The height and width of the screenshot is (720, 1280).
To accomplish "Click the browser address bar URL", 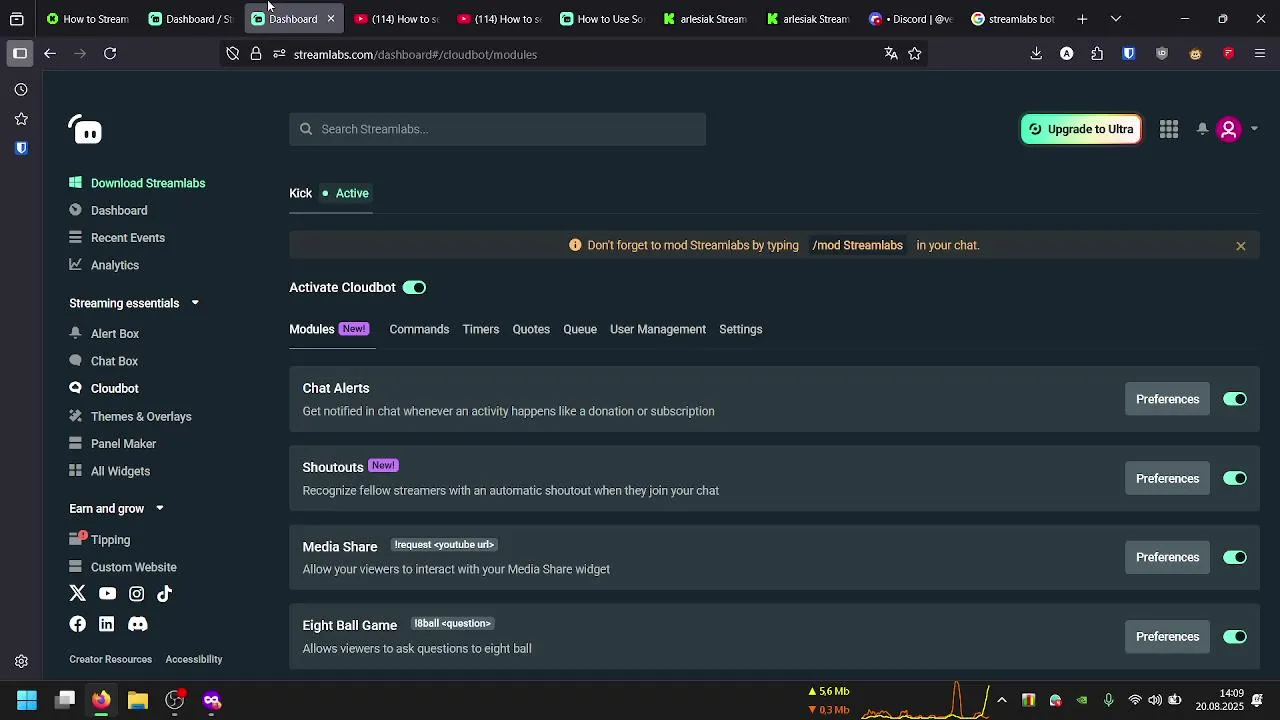I will (415, 54).
